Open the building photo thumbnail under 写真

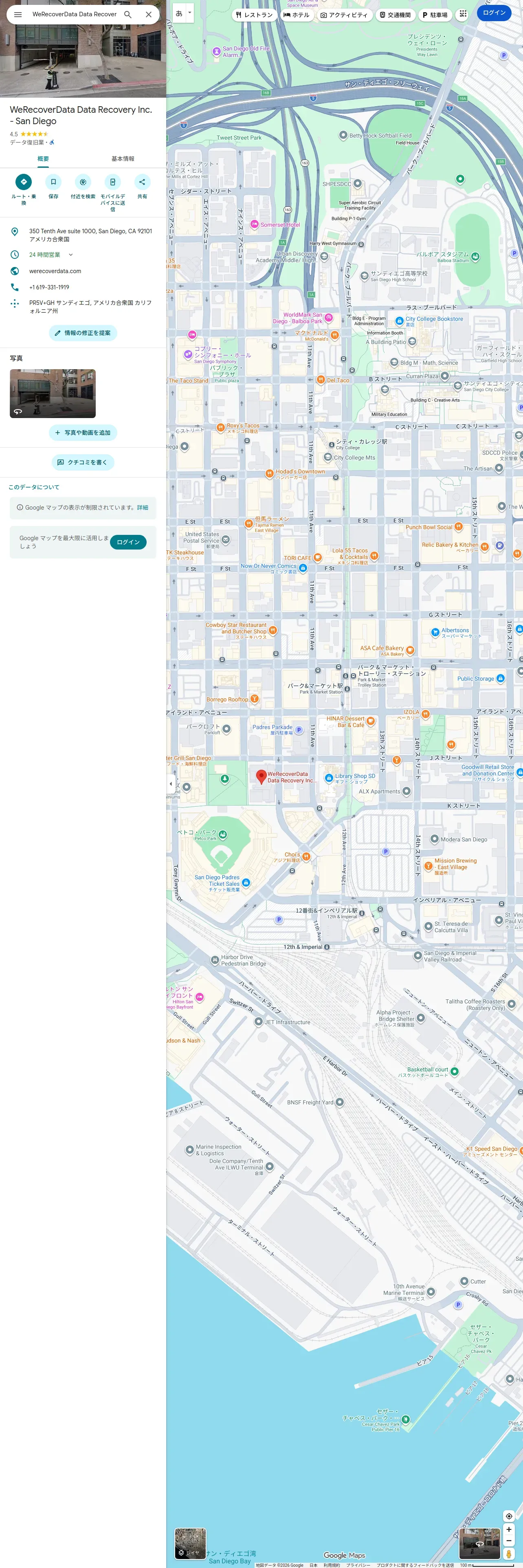coord(53,393)
